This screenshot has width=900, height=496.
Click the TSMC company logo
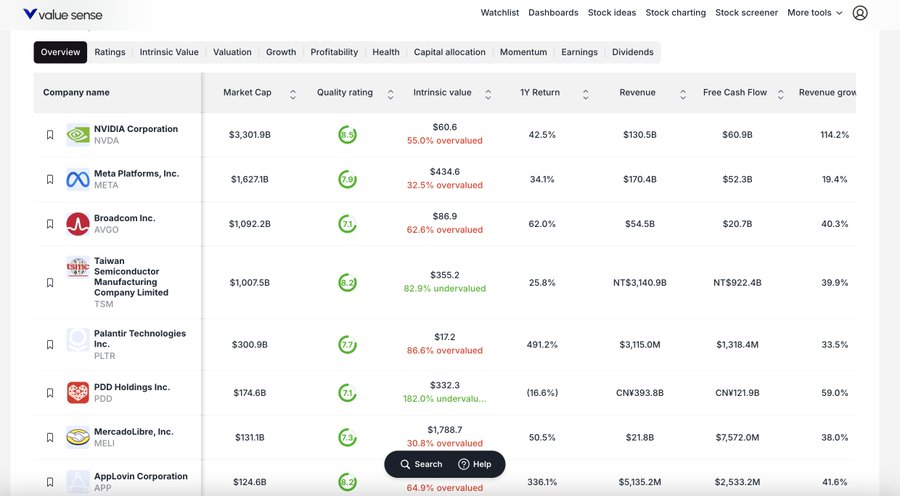77,267
